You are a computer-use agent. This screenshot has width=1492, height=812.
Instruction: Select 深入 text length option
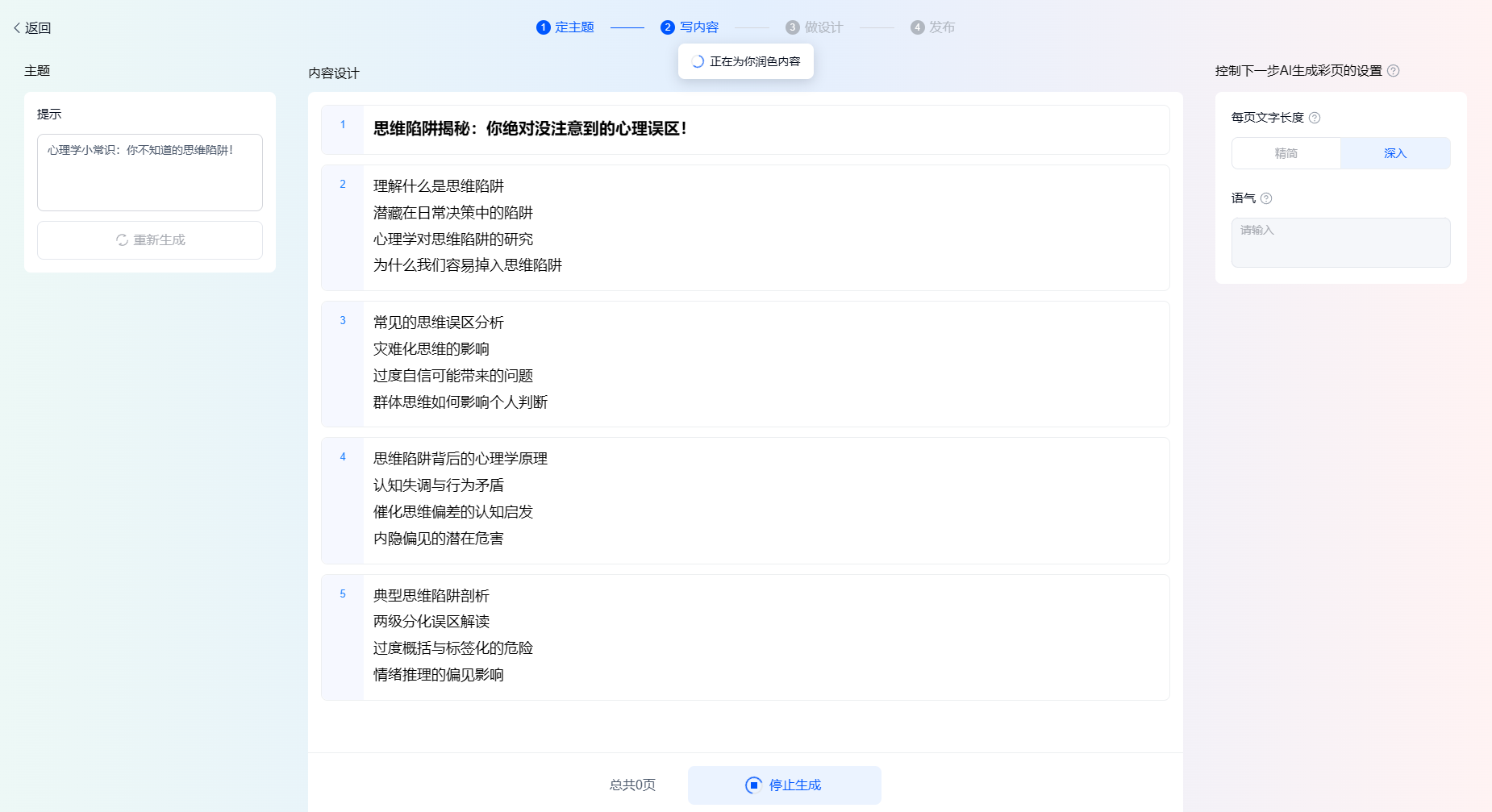tap(1395, 153)
